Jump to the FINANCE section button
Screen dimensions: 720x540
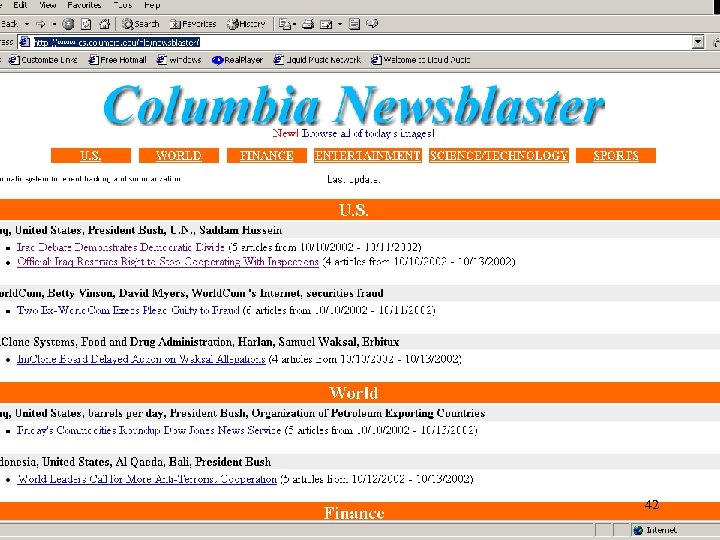click(x=266, y=156)
